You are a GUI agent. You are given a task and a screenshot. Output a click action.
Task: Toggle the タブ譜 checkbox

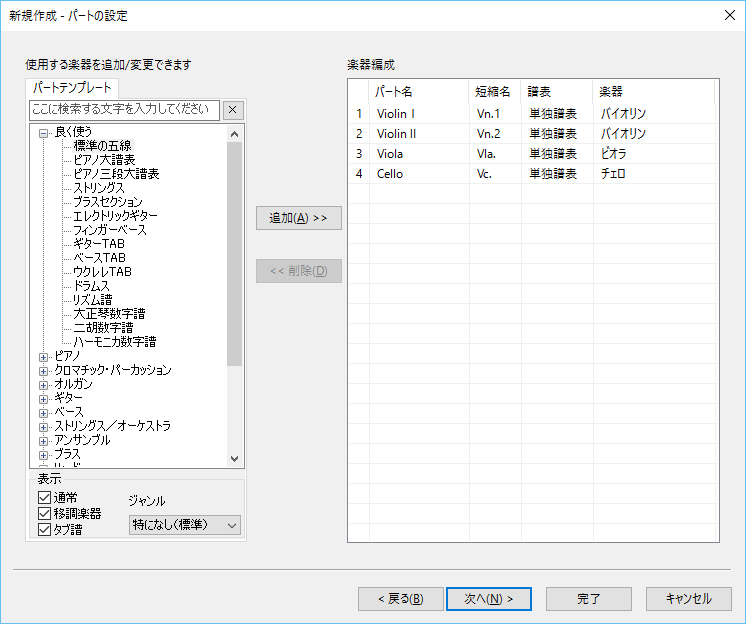point(44,530)
